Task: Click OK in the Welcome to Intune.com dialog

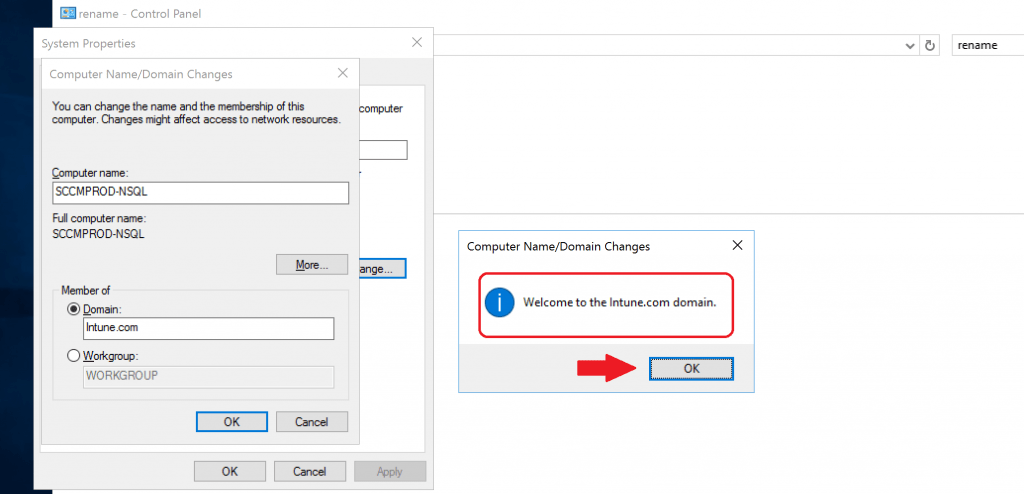Action: coord(691,369)
